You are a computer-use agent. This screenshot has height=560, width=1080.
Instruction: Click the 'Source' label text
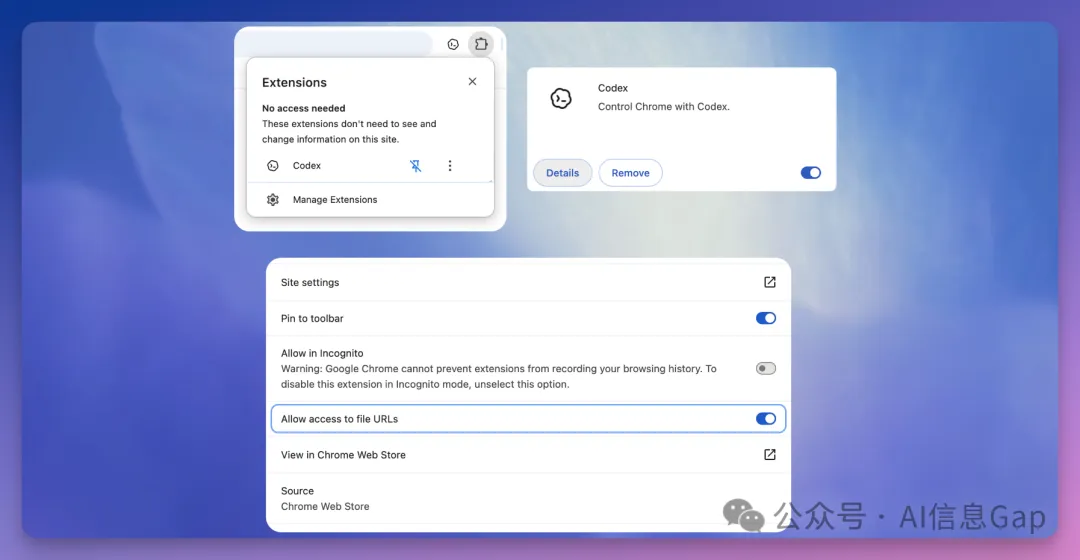click(x=298, y=491)
